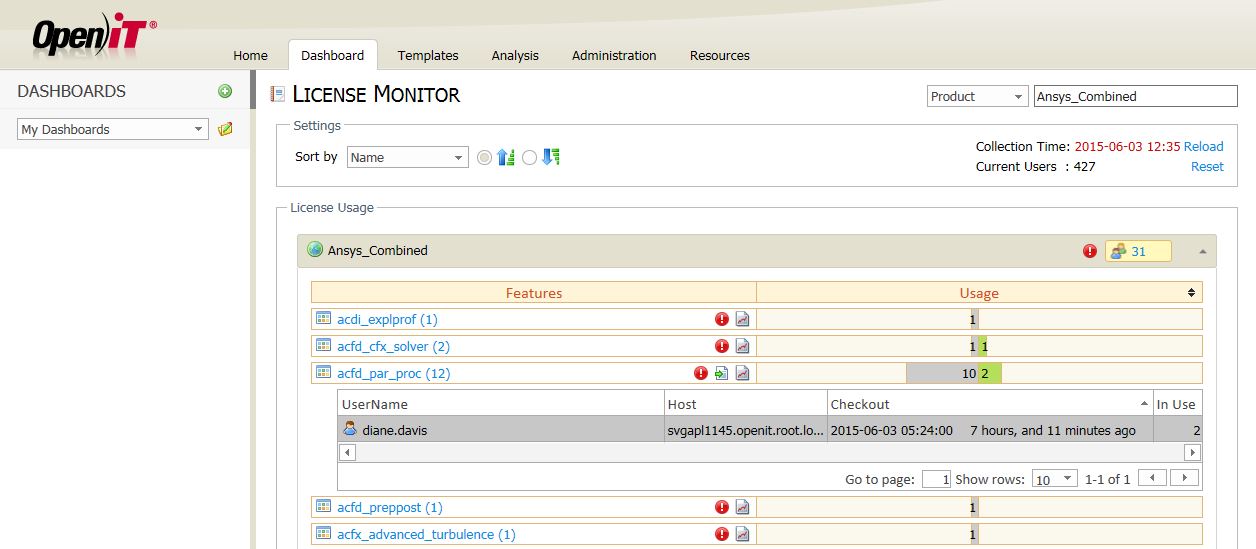Click left arrow of horizontal scrollbar
The image size is (1256, 549).
[x=347, y=452]
